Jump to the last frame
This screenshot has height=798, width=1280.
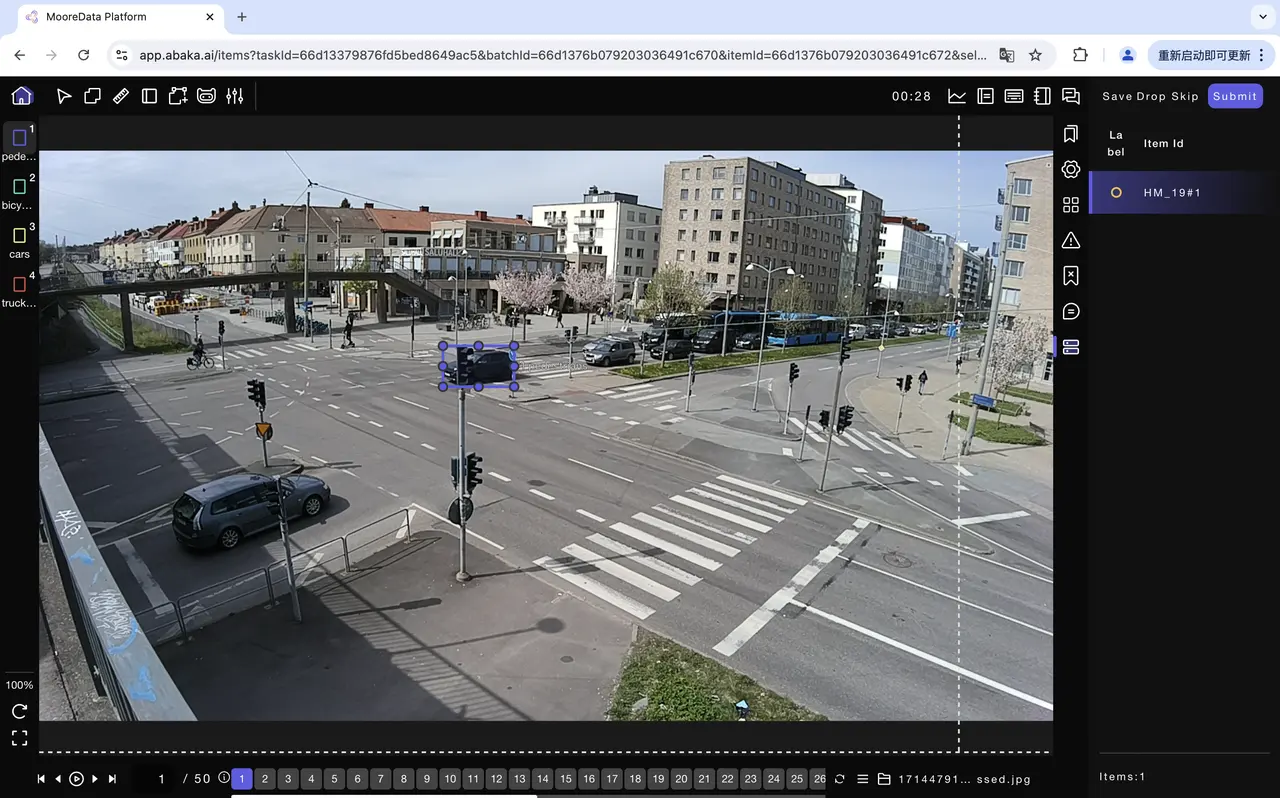(112, 779)
